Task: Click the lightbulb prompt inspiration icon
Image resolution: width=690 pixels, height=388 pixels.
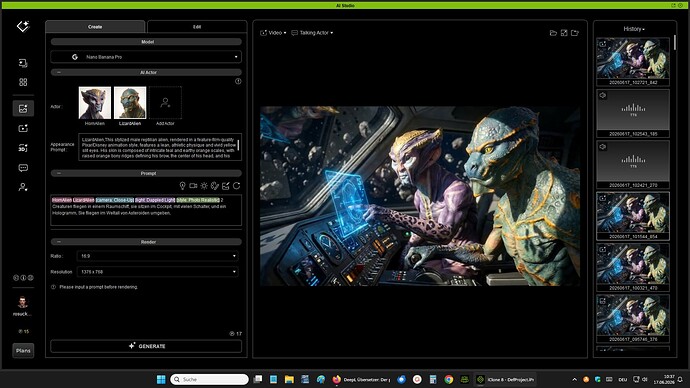Action: point(182,186)
